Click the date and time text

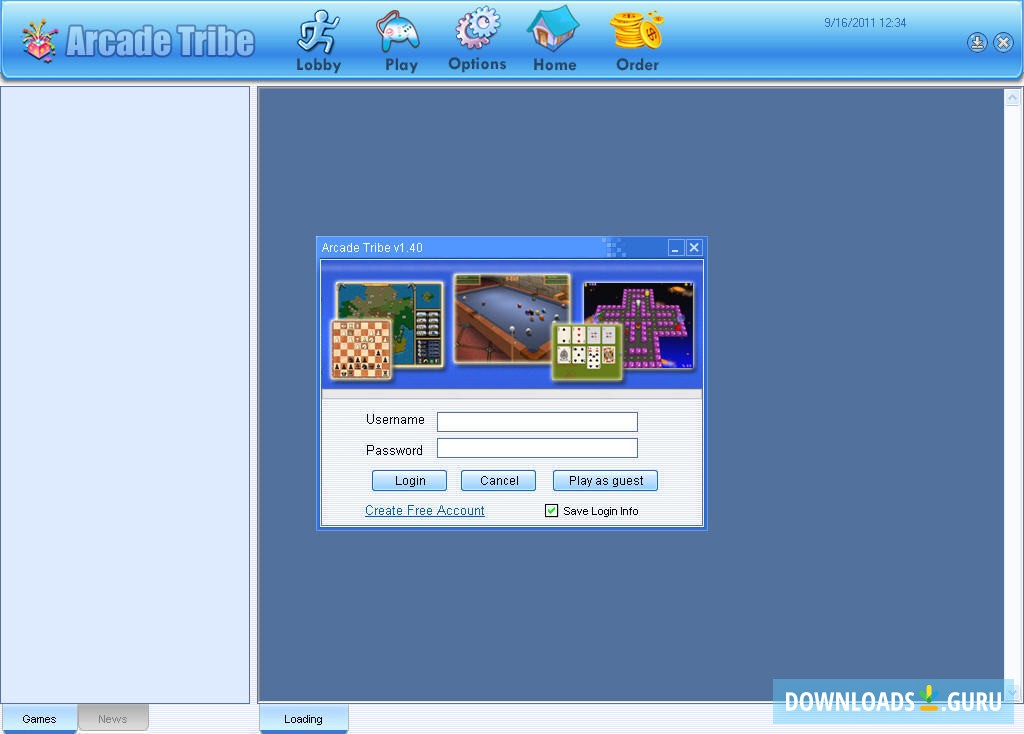click(865, 23)
